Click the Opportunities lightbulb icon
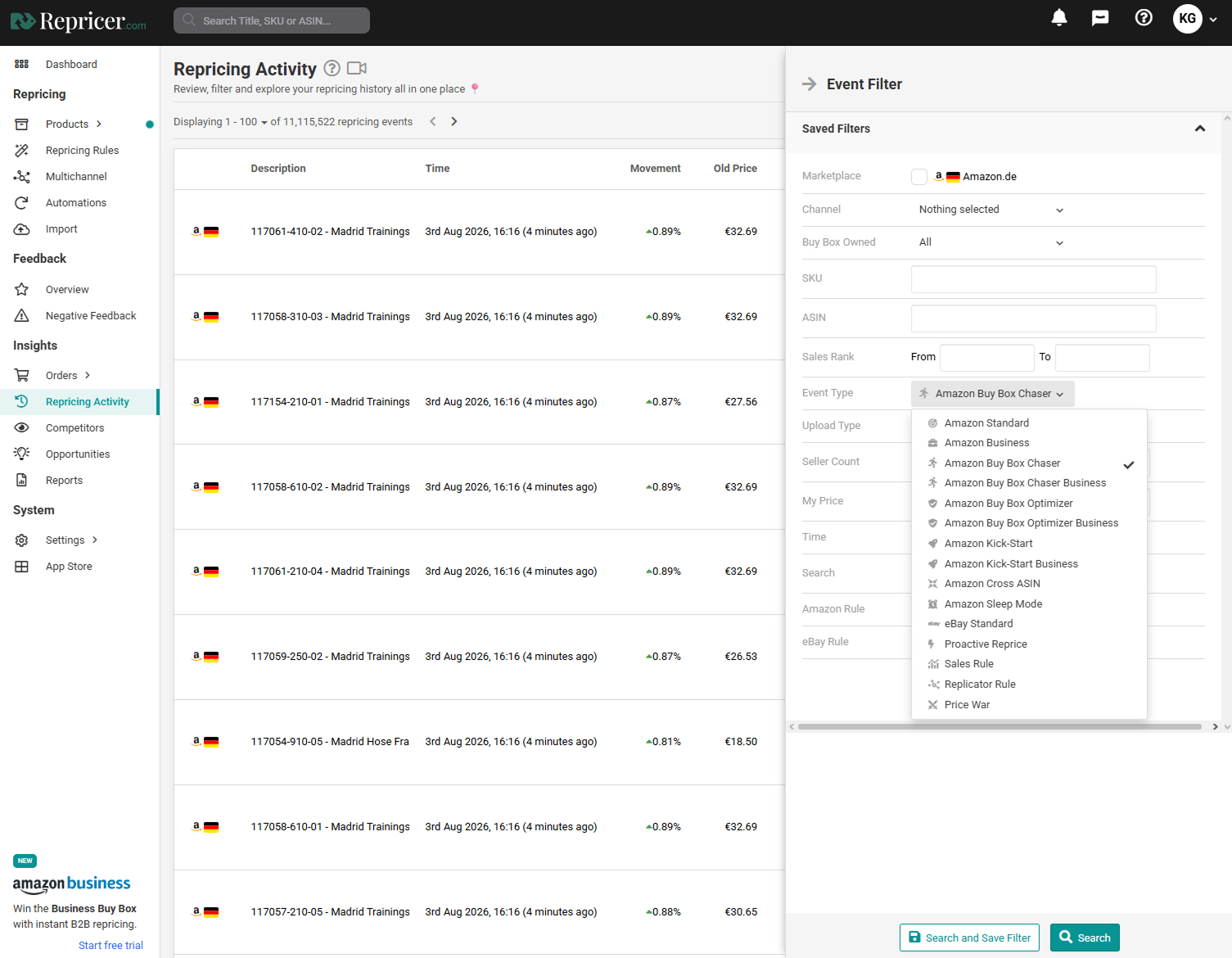The width and height of the screenshot is (1232, 958). click(x=22, y=454)
